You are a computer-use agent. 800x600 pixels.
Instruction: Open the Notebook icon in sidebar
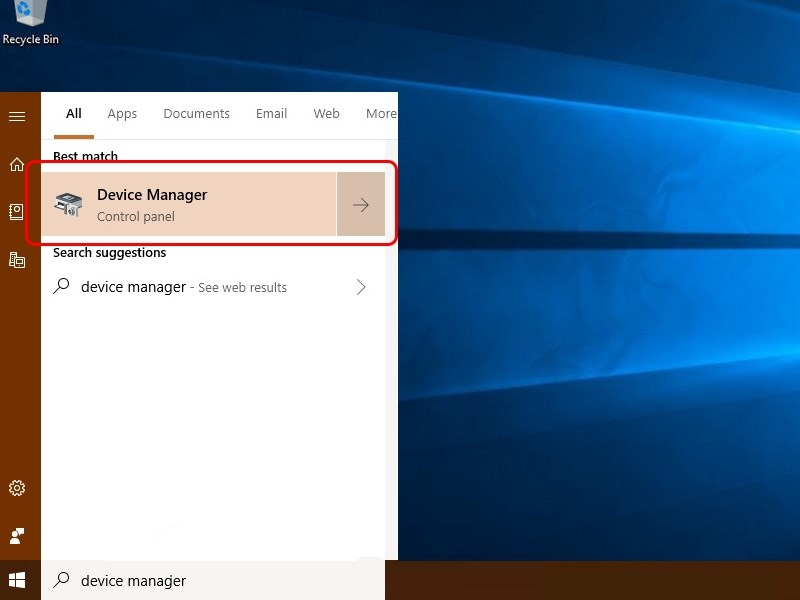17,212
